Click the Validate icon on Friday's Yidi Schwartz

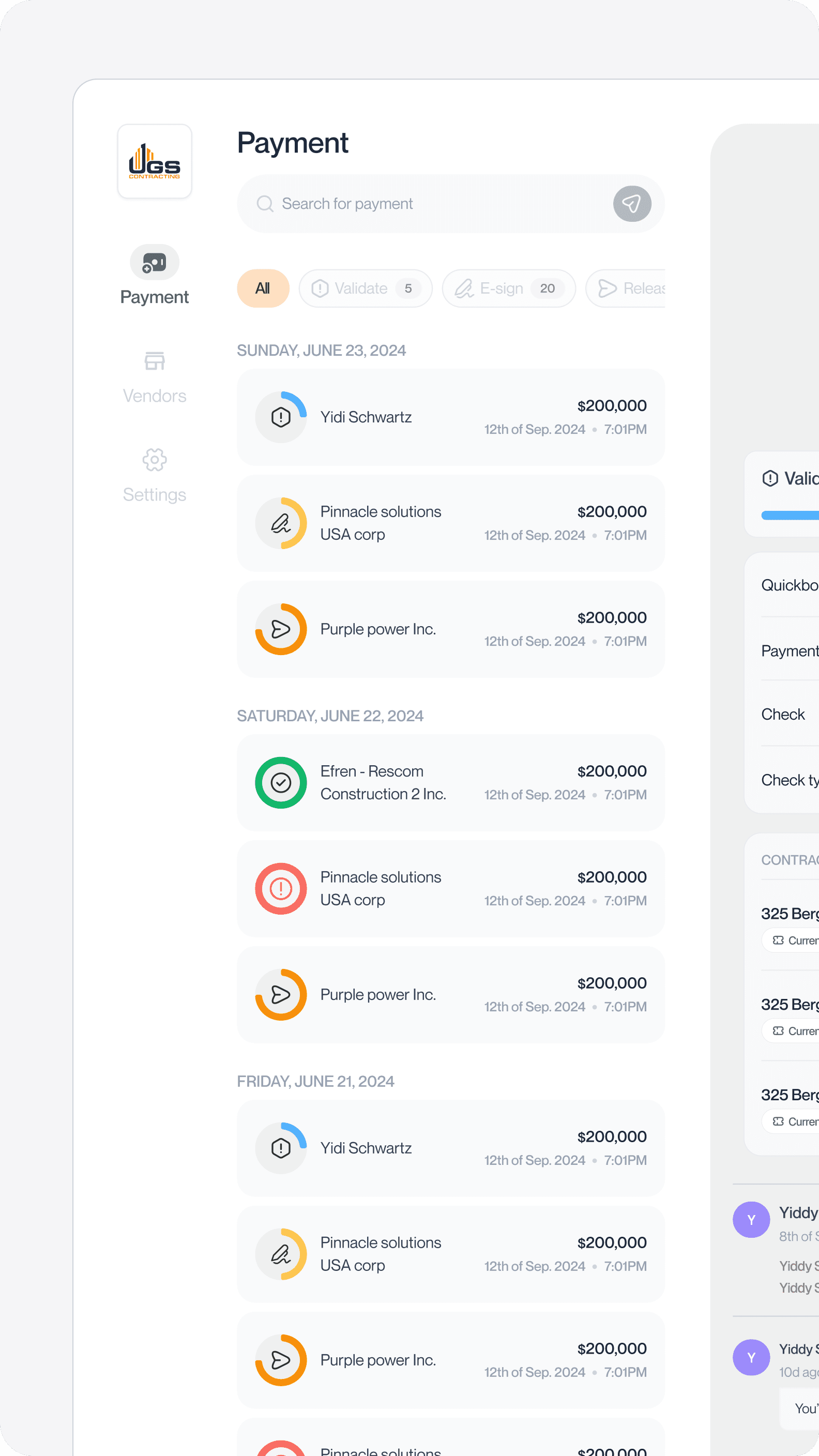point(281,1148)
